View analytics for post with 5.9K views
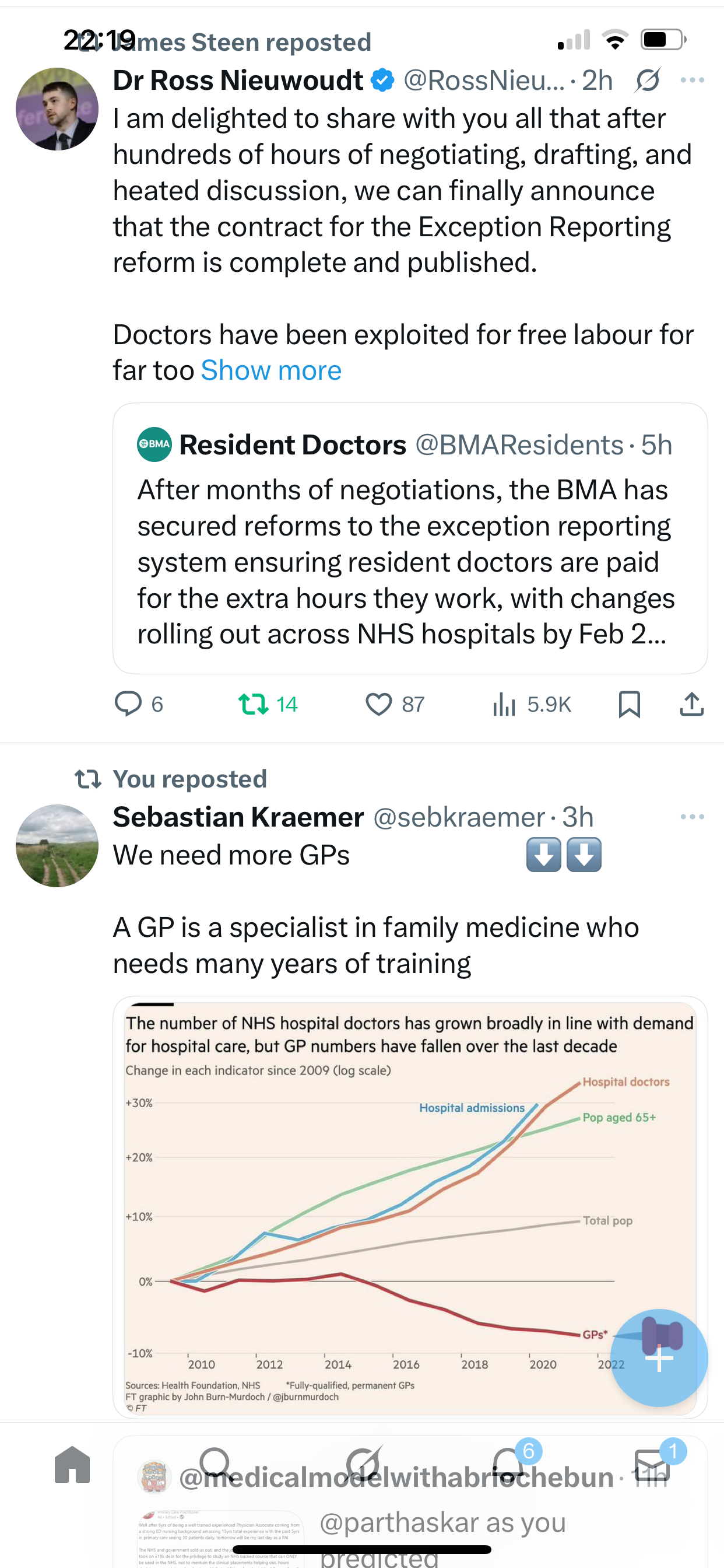Screen dimensions: 724x1568 (504, 704)
